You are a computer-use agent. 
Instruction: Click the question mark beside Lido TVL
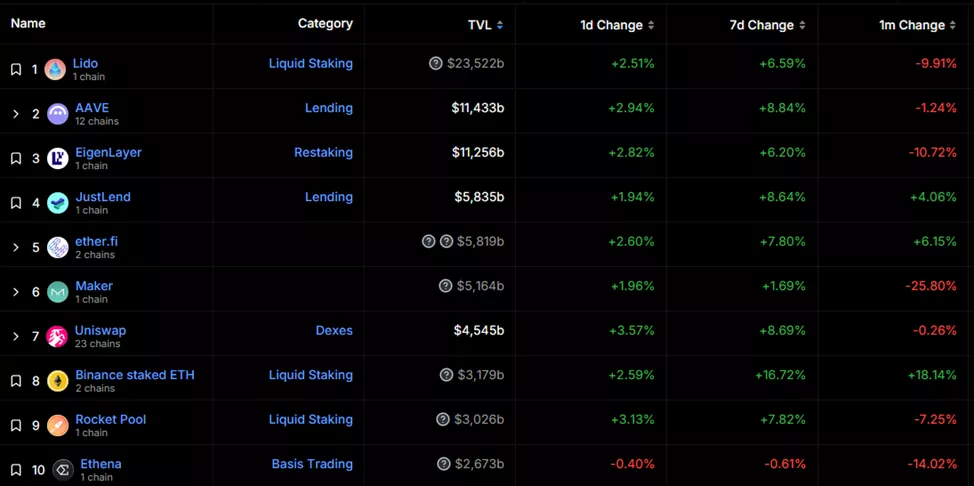pyautogui.click(x=435, y=64)
